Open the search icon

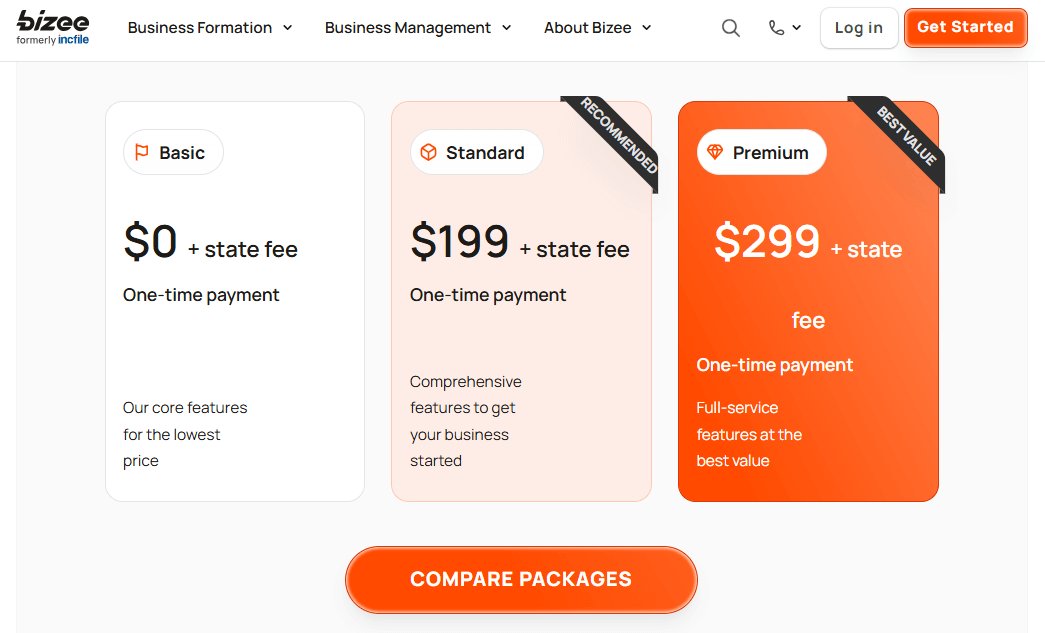coord(730,28)
